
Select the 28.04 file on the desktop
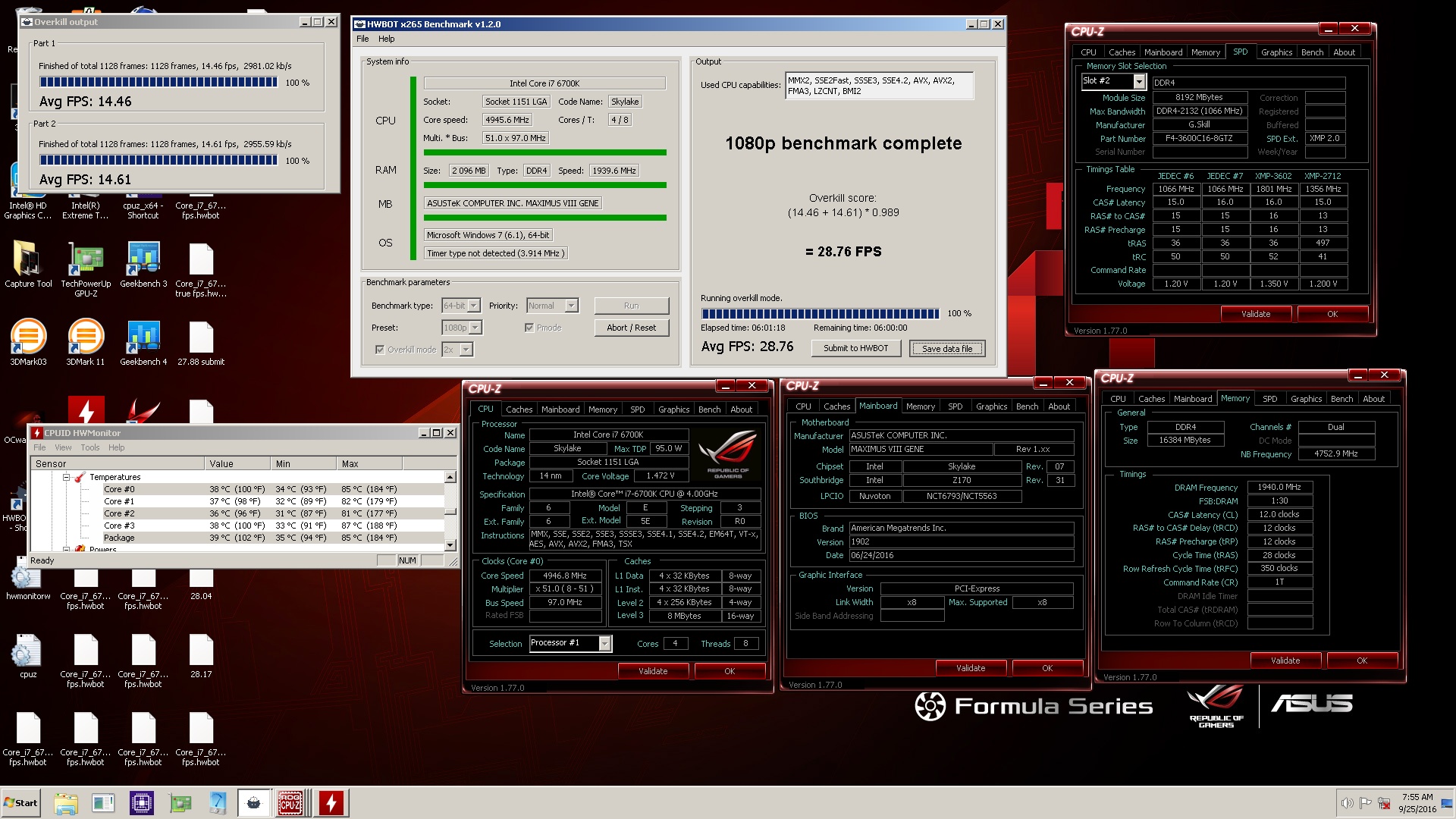coord(201,584)
